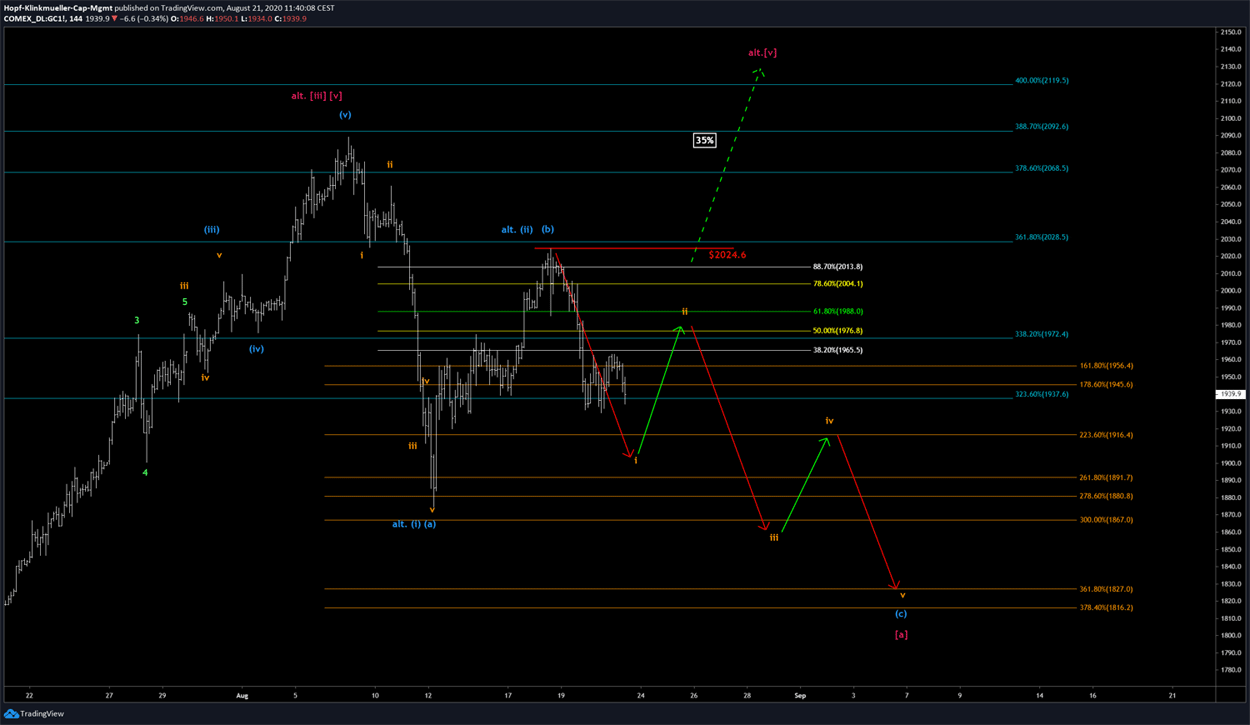This screenshot has width=1250, height=725.
Task: Select the 300.00%(1867.0) extension label
Action: [1106, 520]
